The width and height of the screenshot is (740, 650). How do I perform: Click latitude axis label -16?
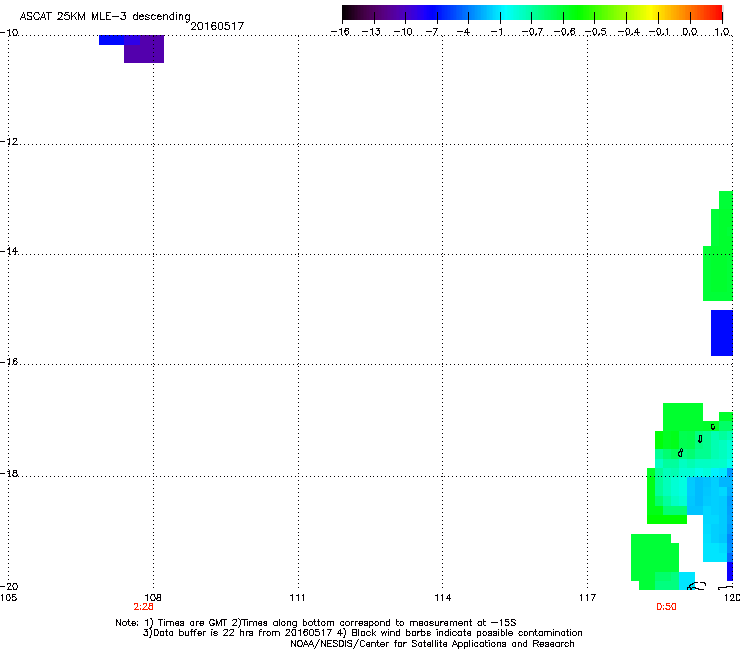tap(9, 362)
